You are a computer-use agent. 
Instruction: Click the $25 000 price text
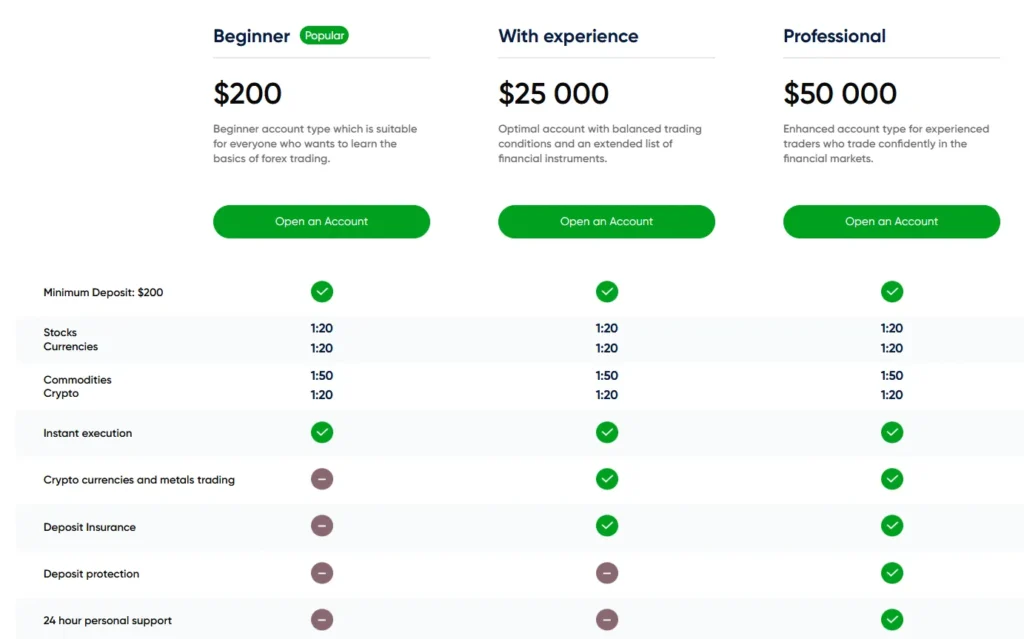tap(553, 94)
